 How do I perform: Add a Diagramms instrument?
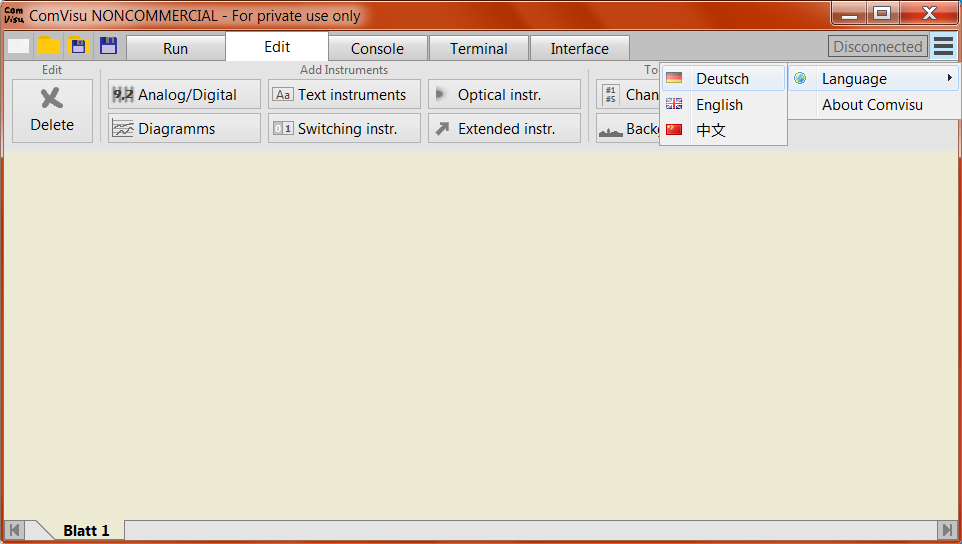point(184,128)
